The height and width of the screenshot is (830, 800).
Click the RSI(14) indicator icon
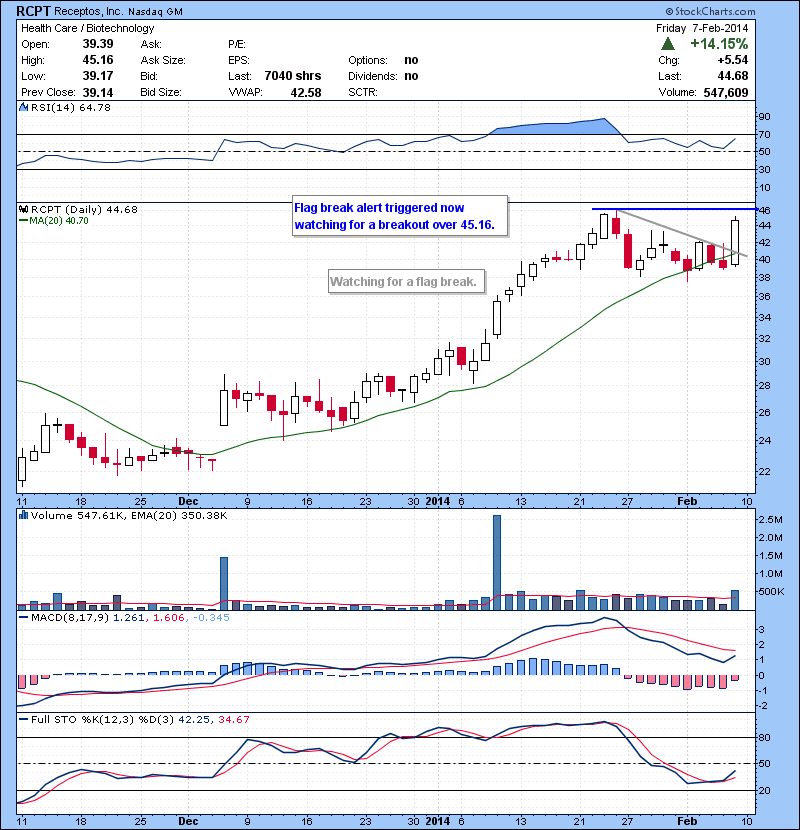tap(23, 107)
